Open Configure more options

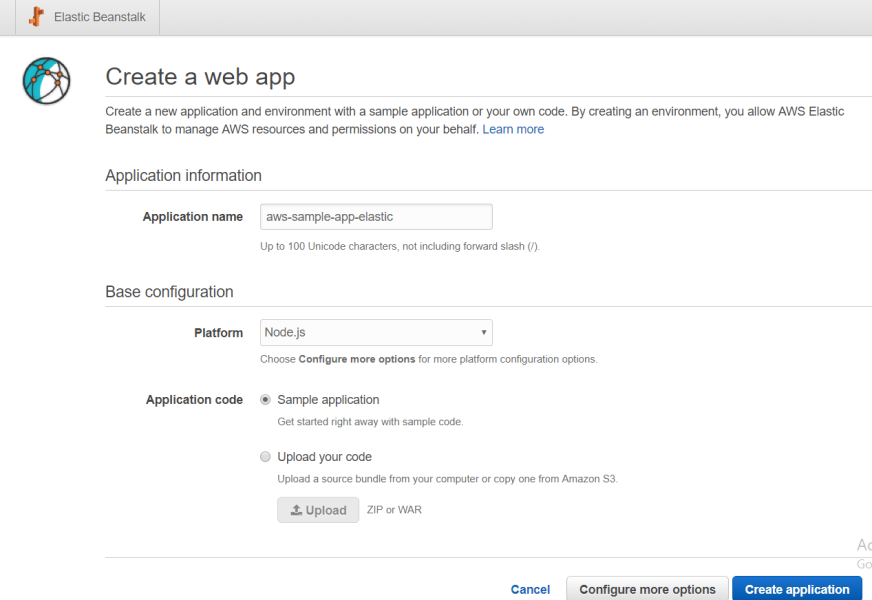click(647, 589)
